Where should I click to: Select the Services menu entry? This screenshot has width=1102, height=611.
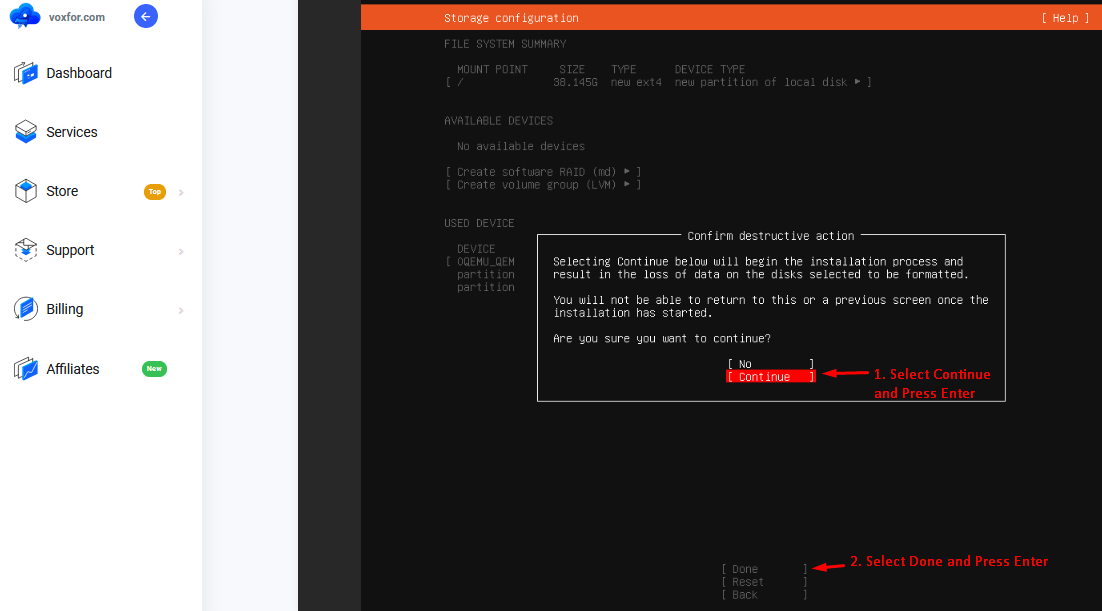pos(70,131)
